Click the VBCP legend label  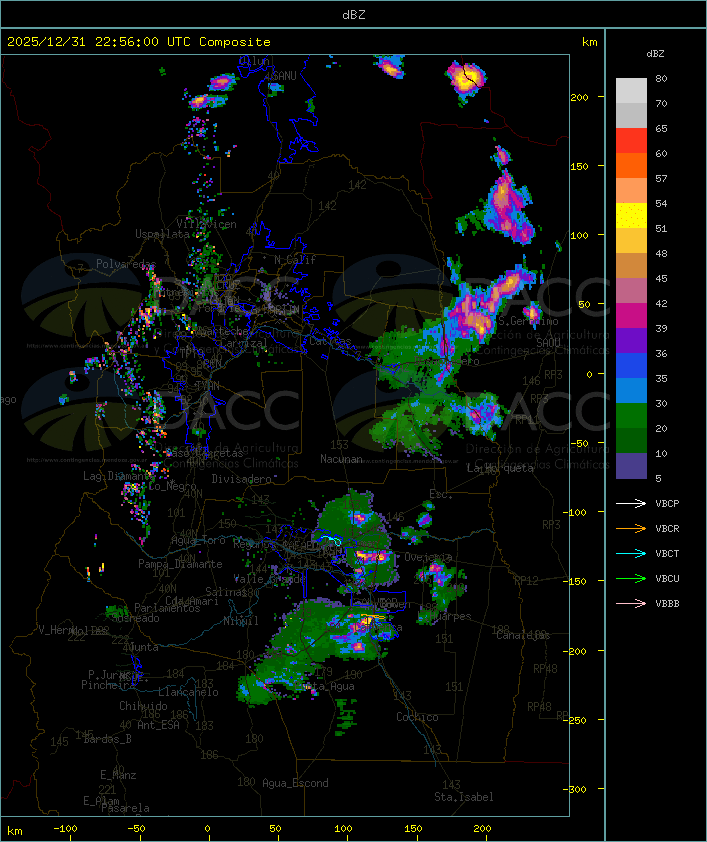[x=667, y=503]
